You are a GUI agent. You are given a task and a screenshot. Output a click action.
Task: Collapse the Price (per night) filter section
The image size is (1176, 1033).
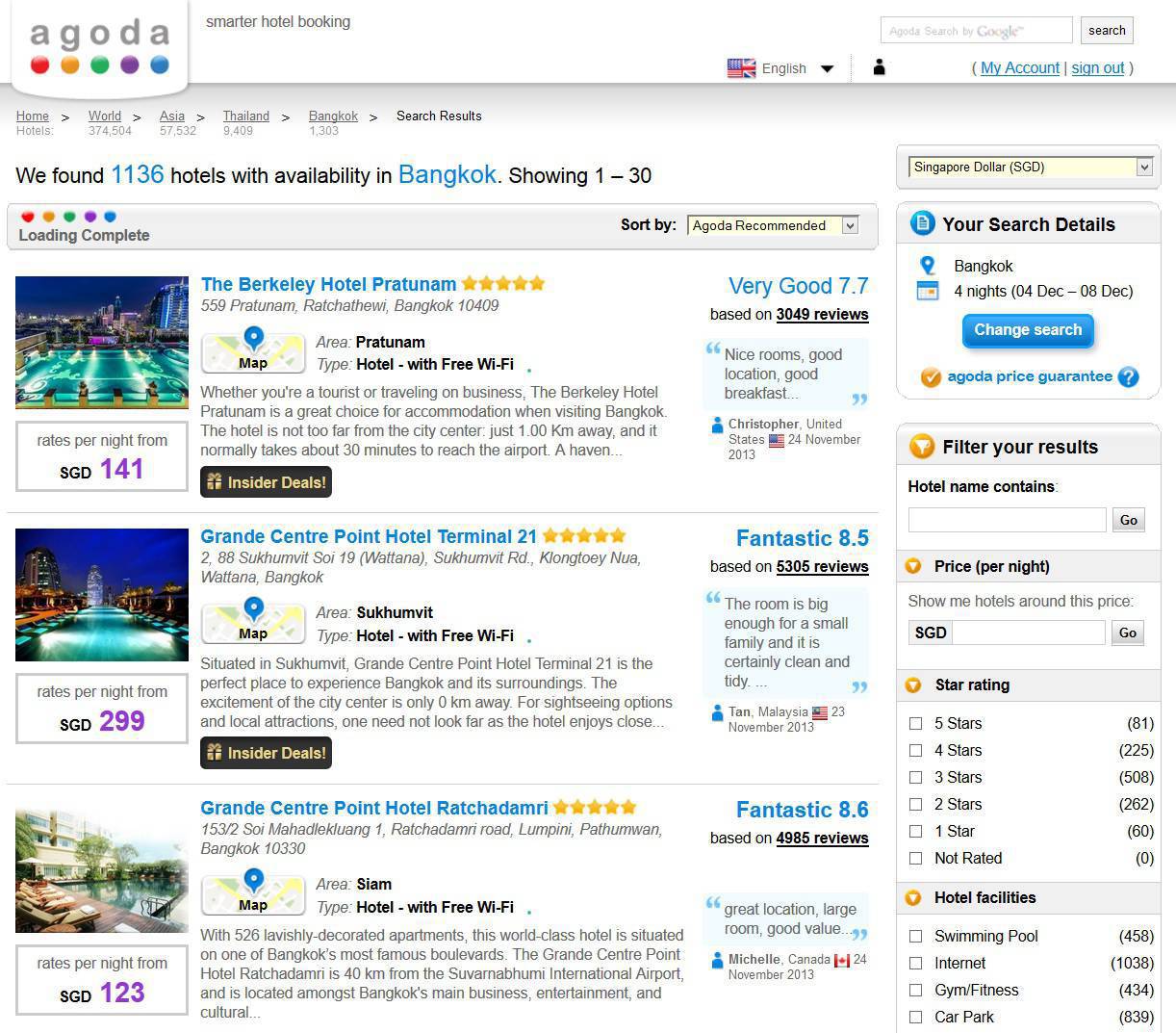pyautogui.click(x=913, y=566)
